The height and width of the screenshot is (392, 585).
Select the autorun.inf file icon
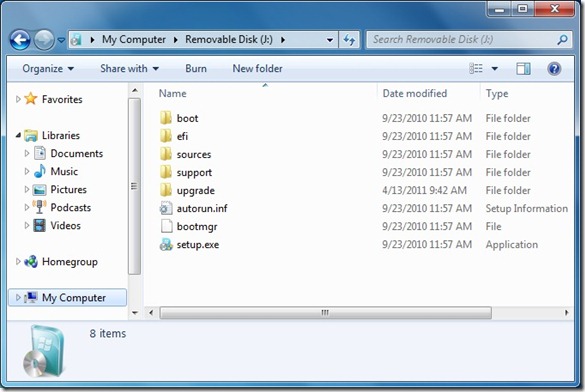[166, 208]
